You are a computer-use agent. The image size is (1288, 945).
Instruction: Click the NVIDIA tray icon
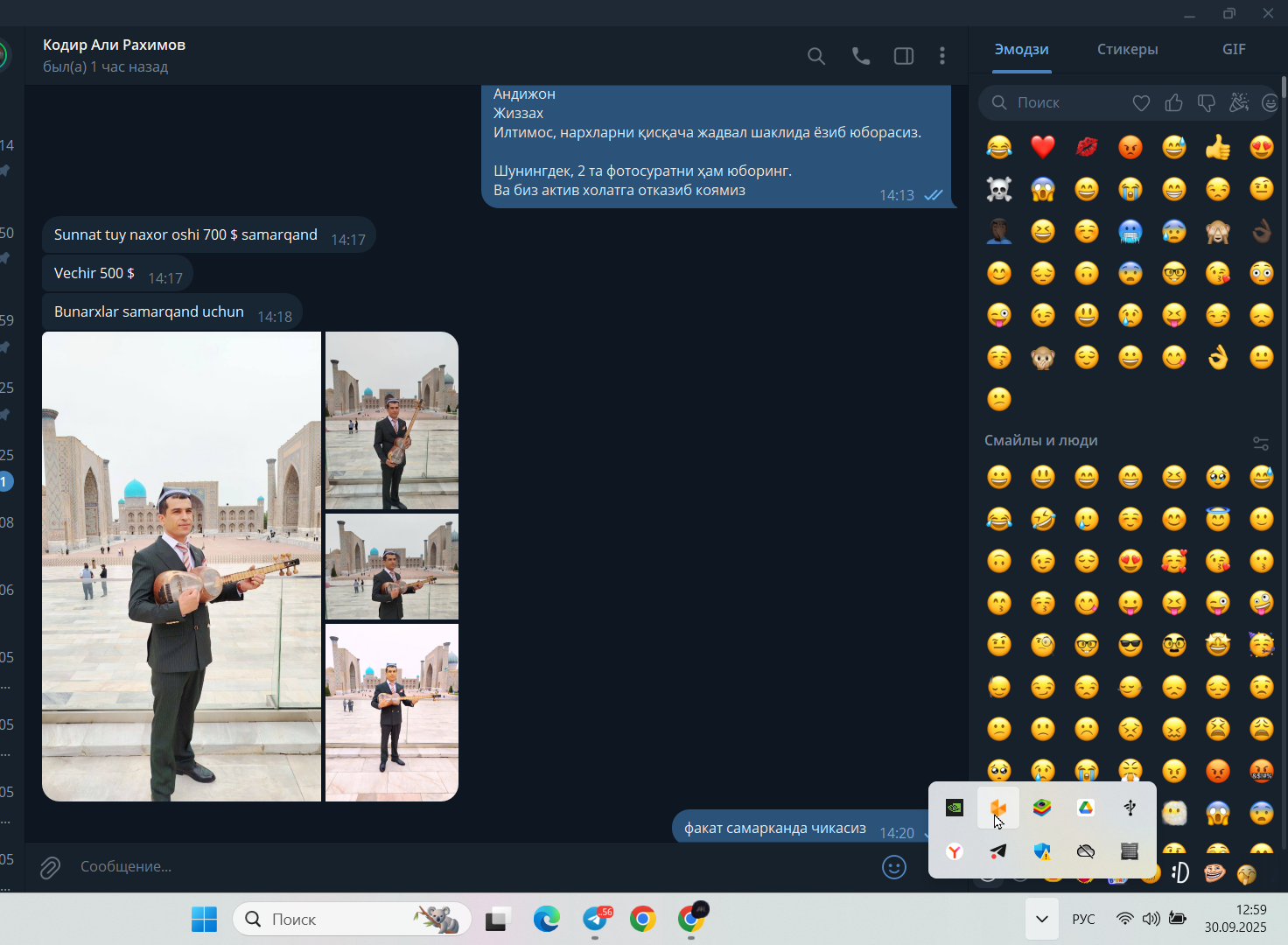955,808
